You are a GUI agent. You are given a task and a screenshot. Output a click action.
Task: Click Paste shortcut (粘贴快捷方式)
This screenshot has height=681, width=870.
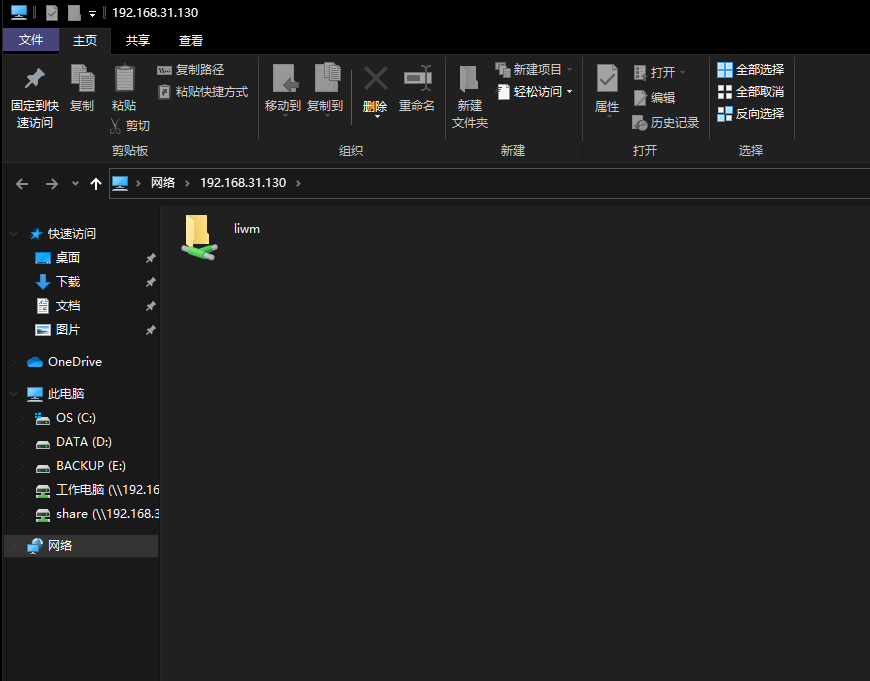[203, 92]
